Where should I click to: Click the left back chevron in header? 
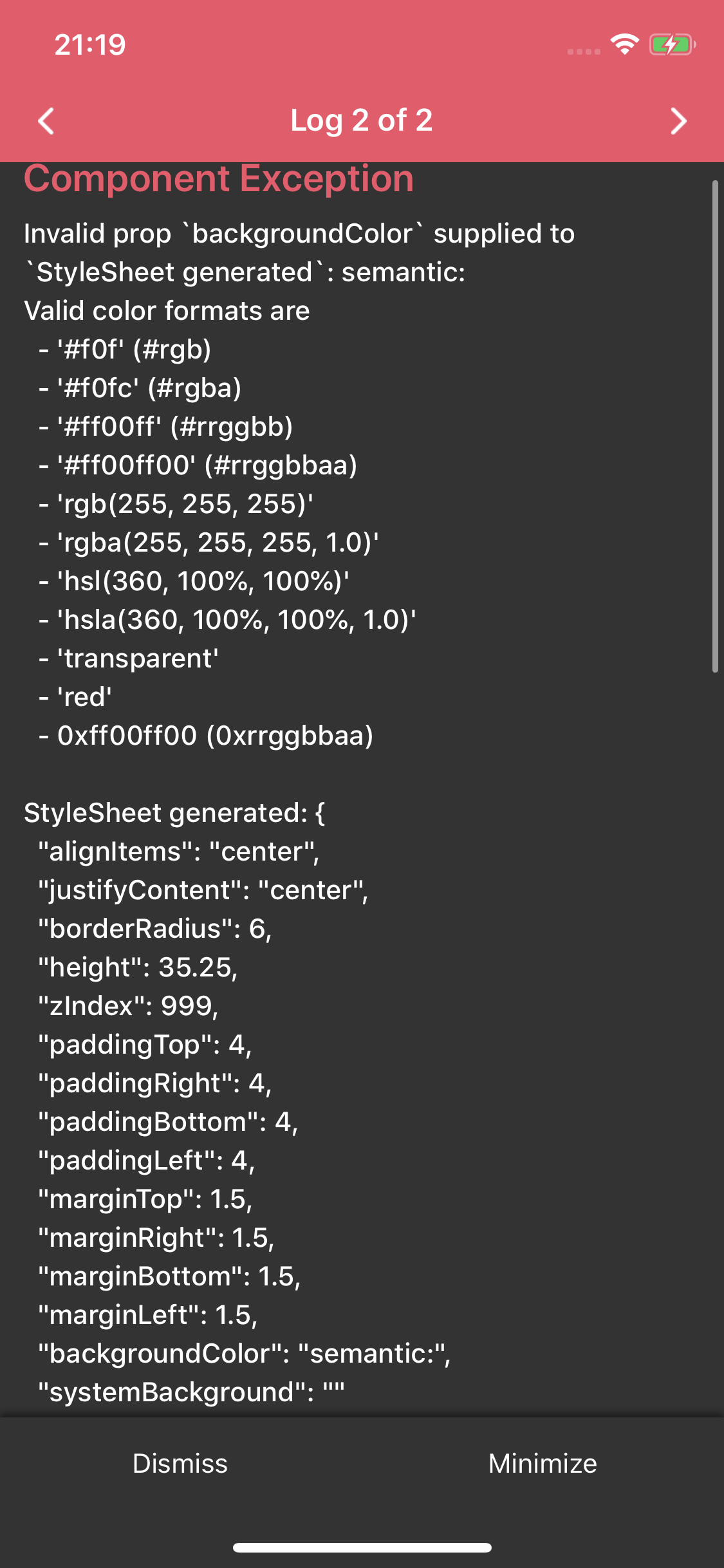coord(45,120)
